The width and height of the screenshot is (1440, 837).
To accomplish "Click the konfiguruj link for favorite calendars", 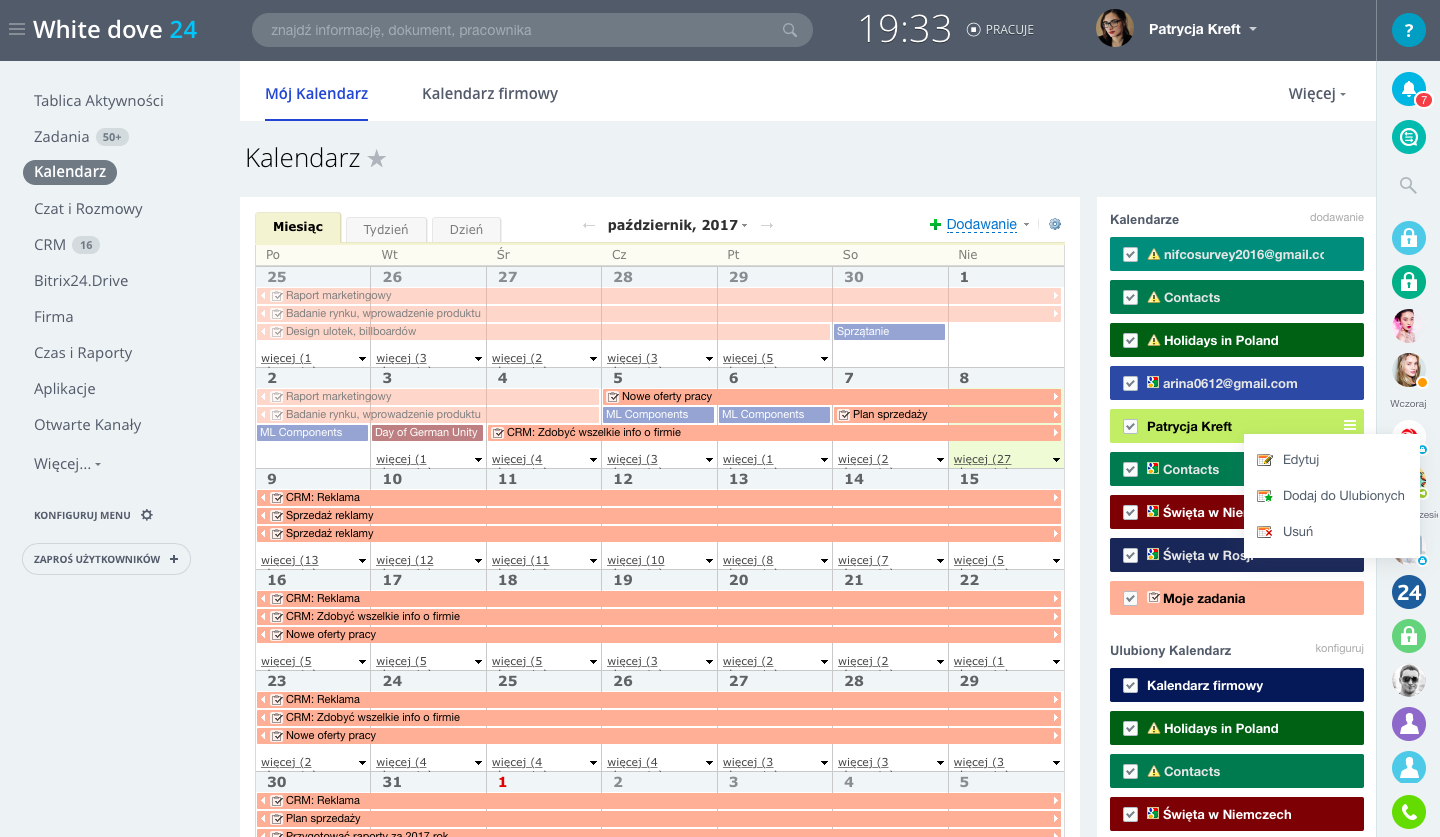I will click(1339, 649).
